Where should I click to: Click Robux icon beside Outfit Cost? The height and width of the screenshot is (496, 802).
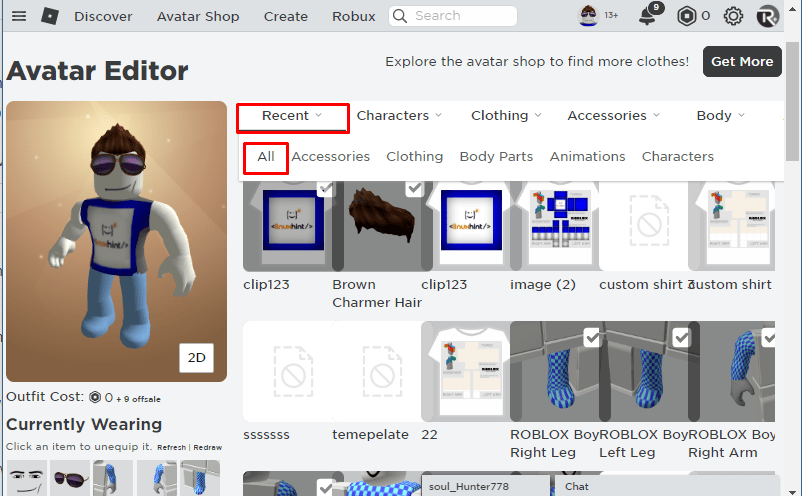click(x=95, y=397)
